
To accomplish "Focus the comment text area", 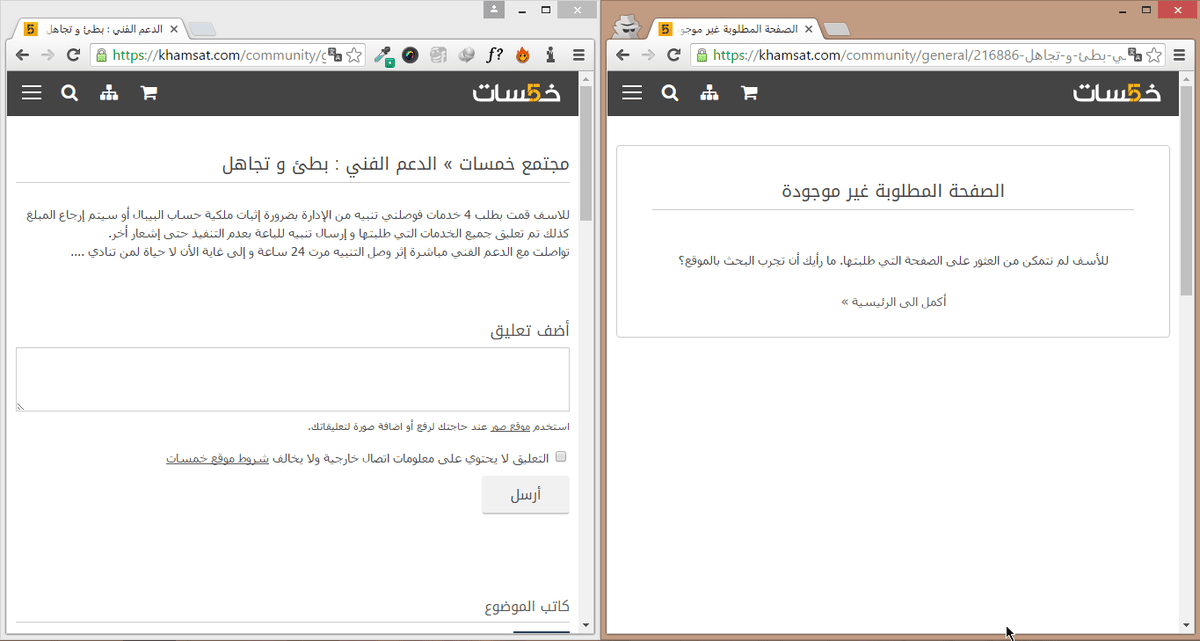I will pyautogui.click(x=293, y=379).
